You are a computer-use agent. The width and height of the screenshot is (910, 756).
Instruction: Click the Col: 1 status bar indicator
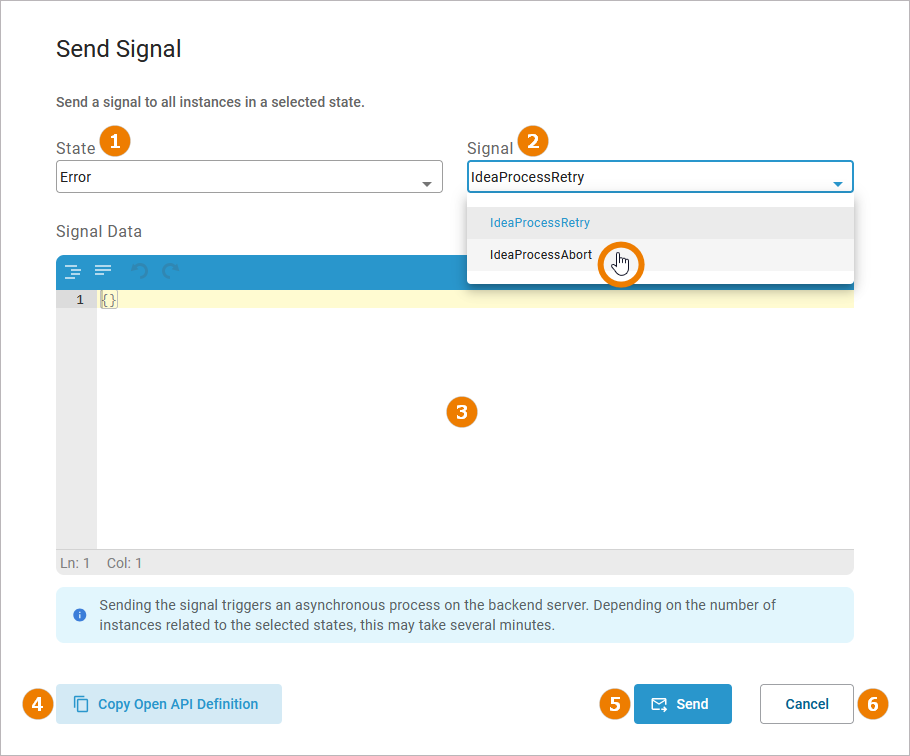[x=124, y=563]
